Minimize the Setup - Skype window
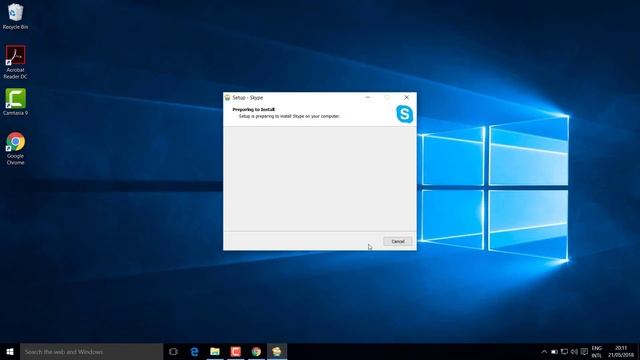This screenshot has width=640, height=360. 368,97
